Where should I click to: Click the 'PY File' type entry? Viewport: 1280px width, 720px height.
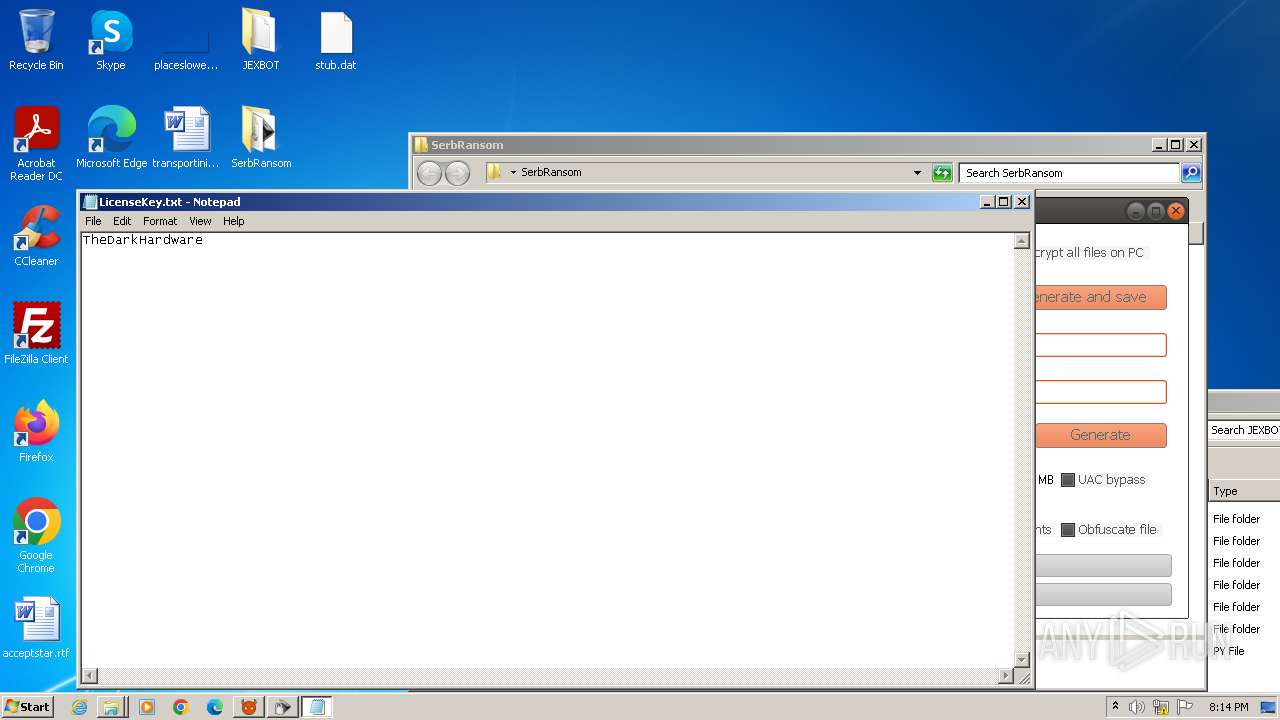[1229, 651]
